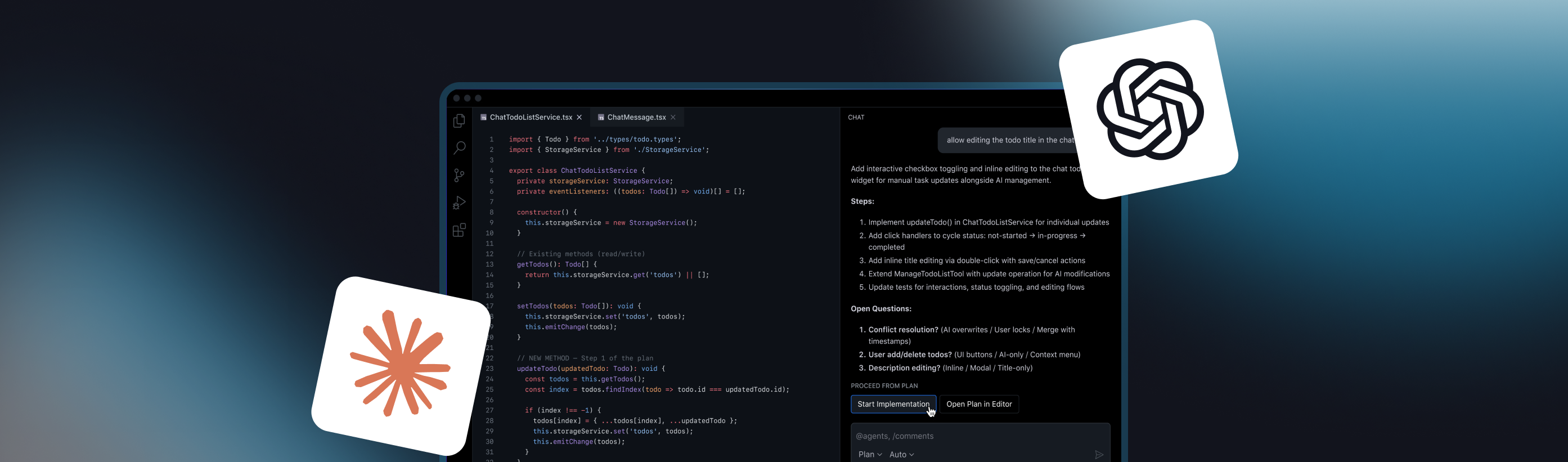Viewport: 1568px width, 462px height.
Task: Switch to the ChatMessage.tsx tab
Action: tap(637, 118)
